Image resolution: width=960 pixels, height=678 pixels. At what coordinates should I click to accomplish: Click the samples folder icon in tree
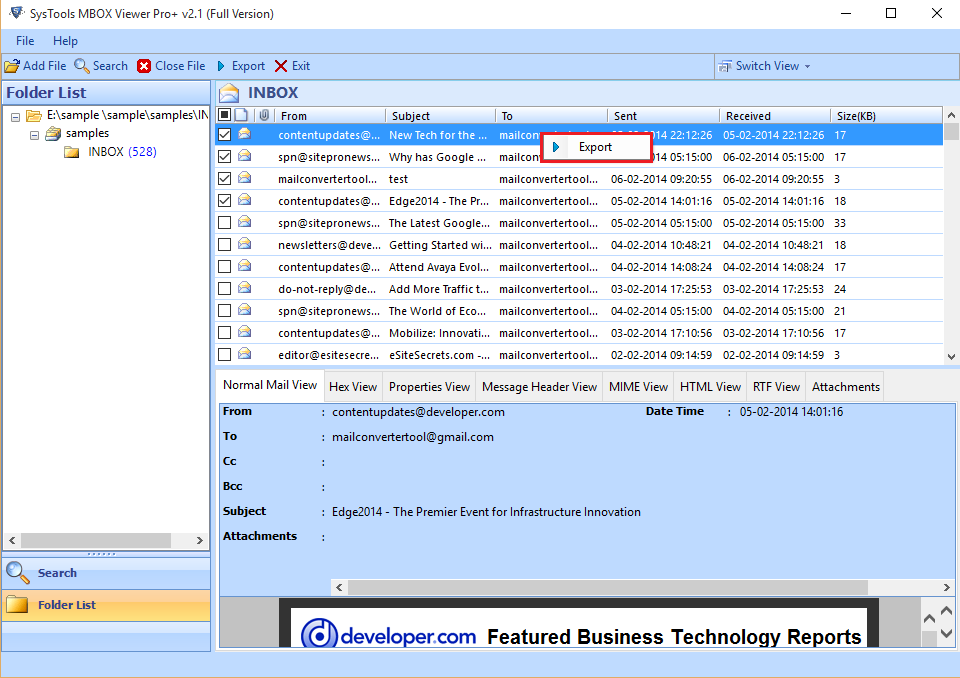[54, 133]
